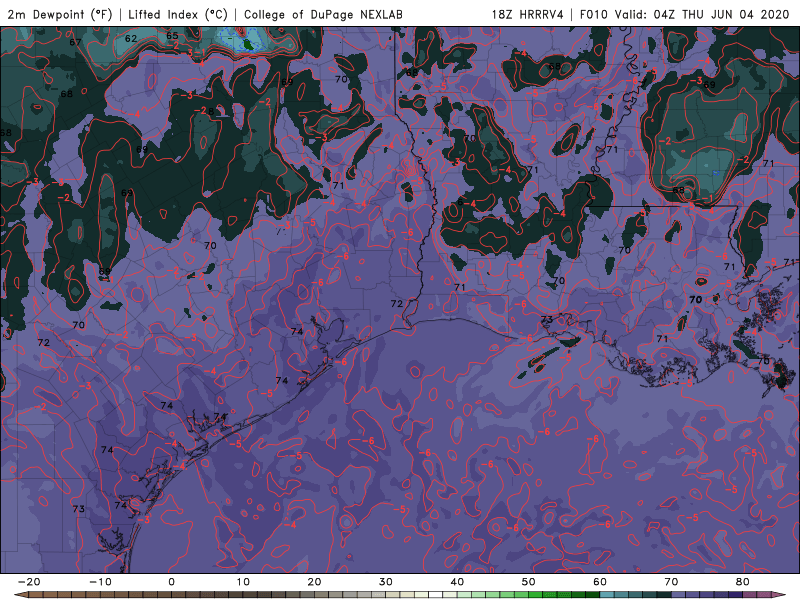Click the 67 dewpoint value on the map
800x600 pixels.
tap(76, 42)
